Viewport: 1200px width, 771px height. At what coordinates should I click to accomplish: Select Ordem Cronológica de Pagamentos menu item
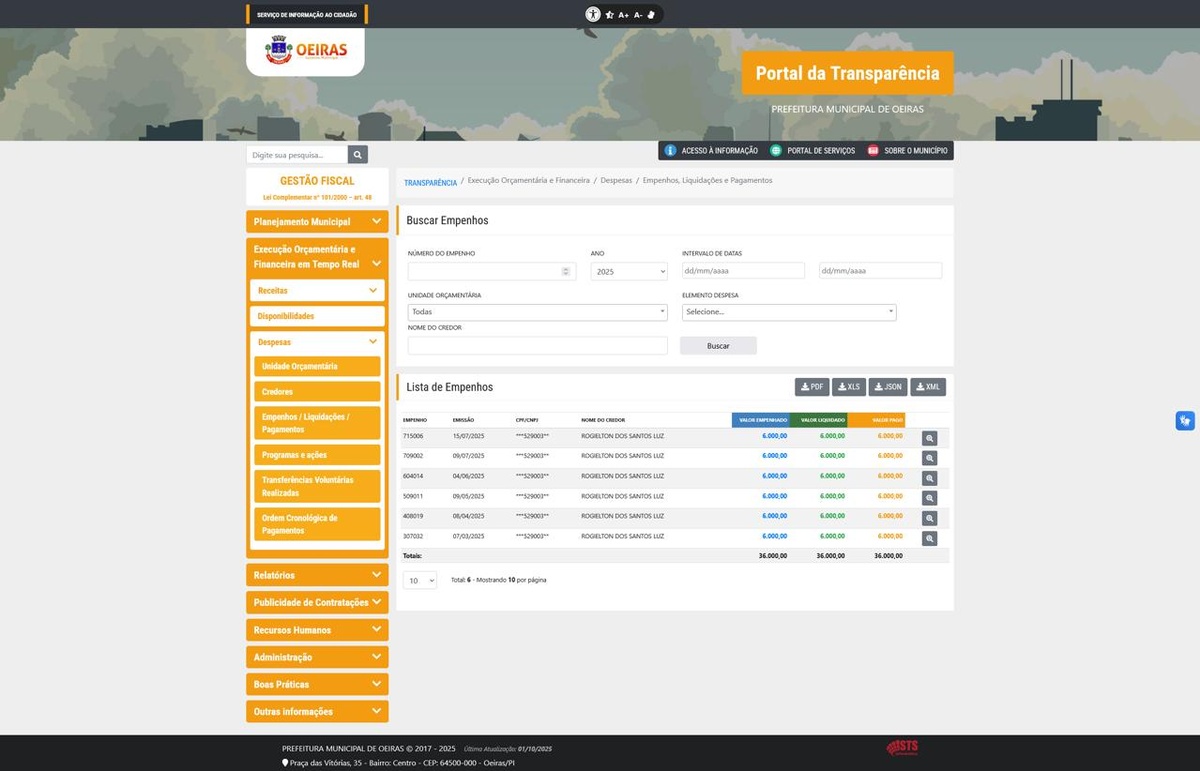(317, 524)
